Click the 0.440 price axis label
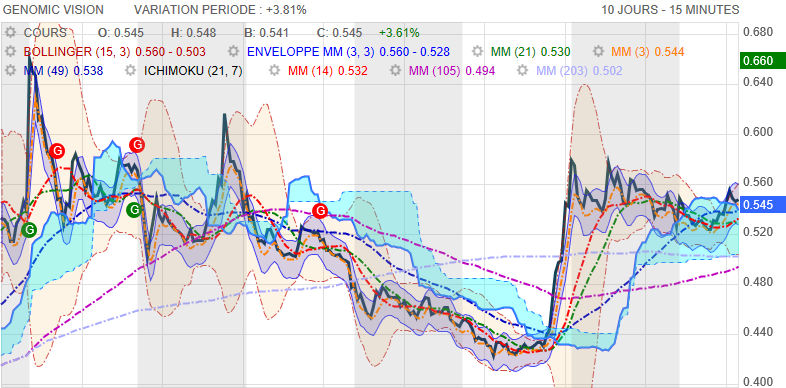The width and height of the screenshot is (786, 388). [x=758, y=332]
